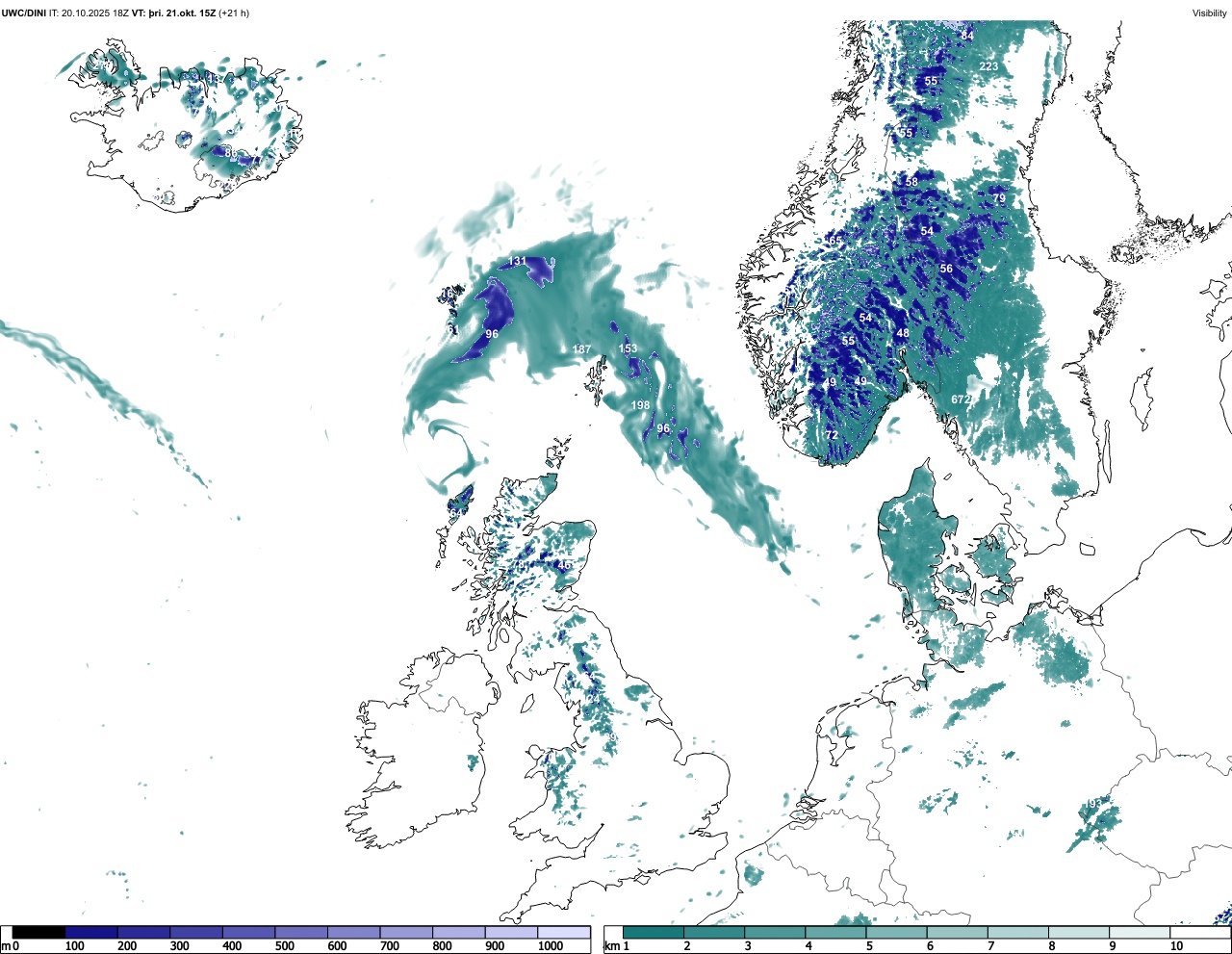Click the 'IT: 20.10.2025 18Z' init time
1232x954 pixels.
coord(89,13)
